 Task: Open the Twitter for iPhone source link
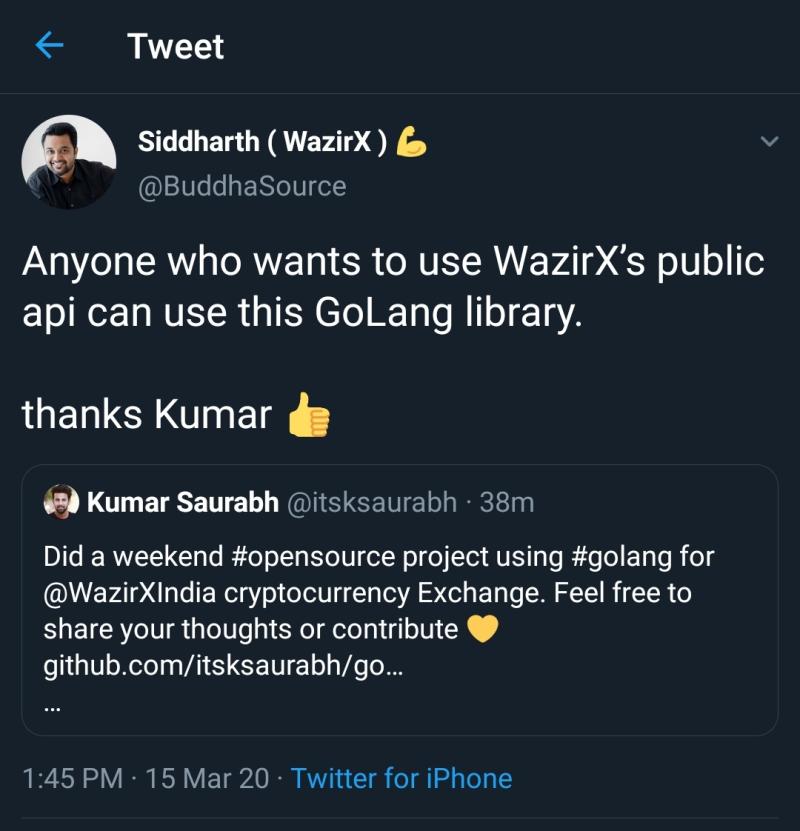click(x=401, y=778)
